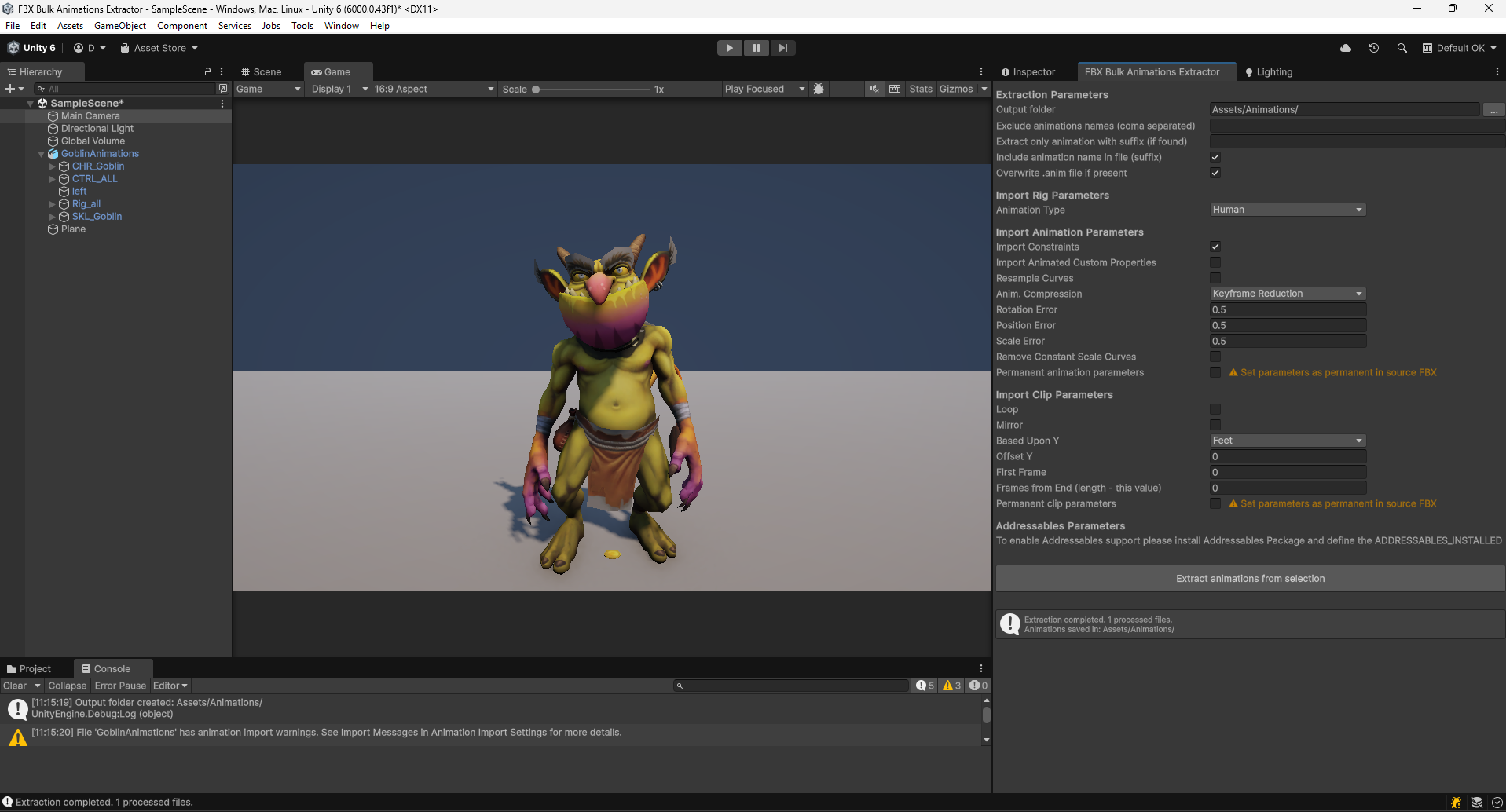Viewport: 1506px width, 812px height.
Task: Open the GameObject menu
Action: (x=119, y=26)
